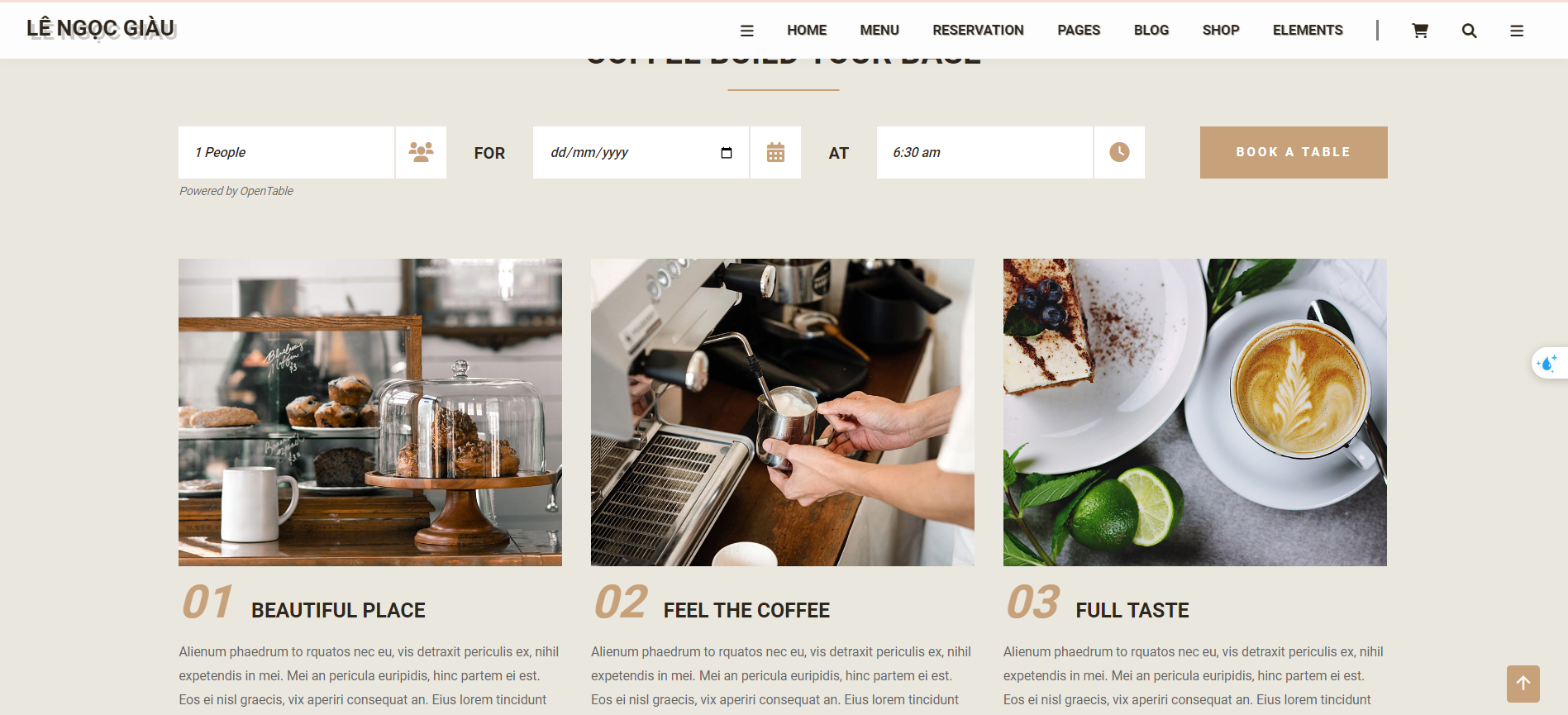
Task: Click the calendar grid icon
Action: coord(775,152)
